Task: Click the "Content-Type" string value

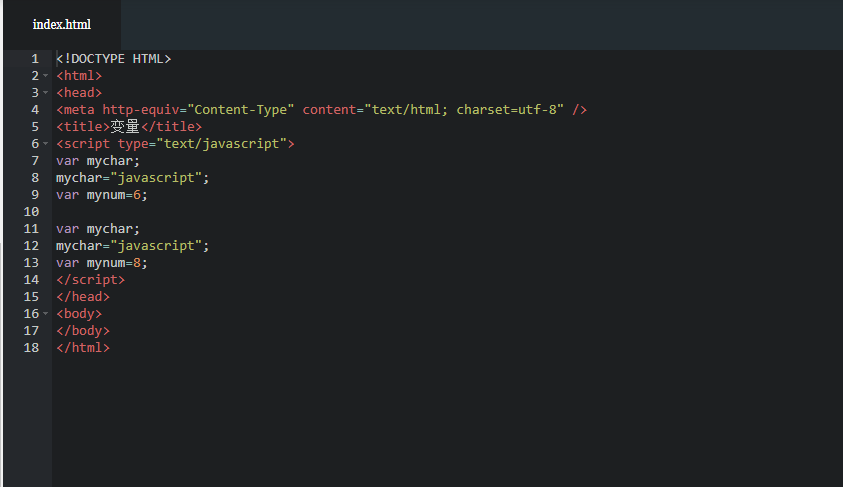Action: pos(241,110)
